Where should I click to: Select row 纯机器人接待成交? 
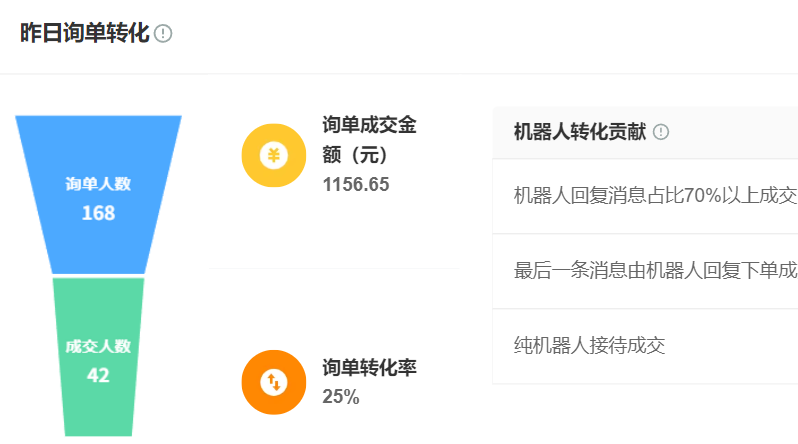(645, 346)
